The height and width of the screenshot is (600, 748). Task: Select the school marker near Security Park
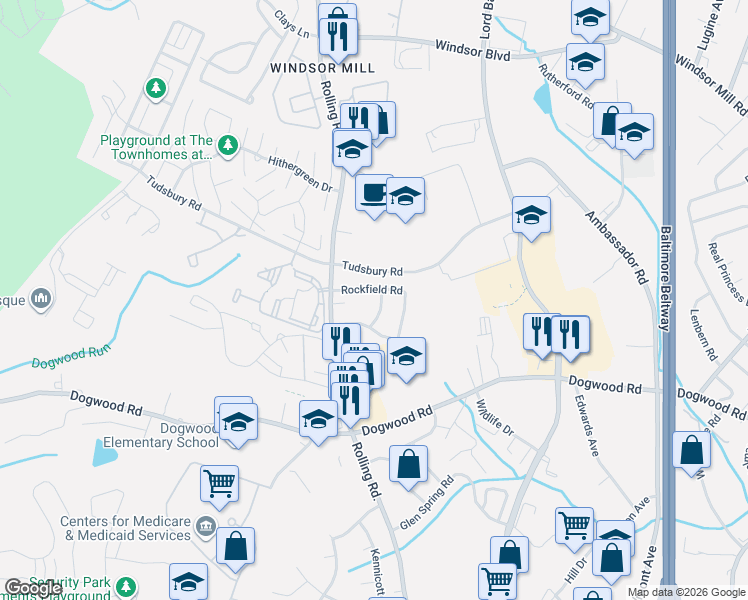[x=188, y=583]
